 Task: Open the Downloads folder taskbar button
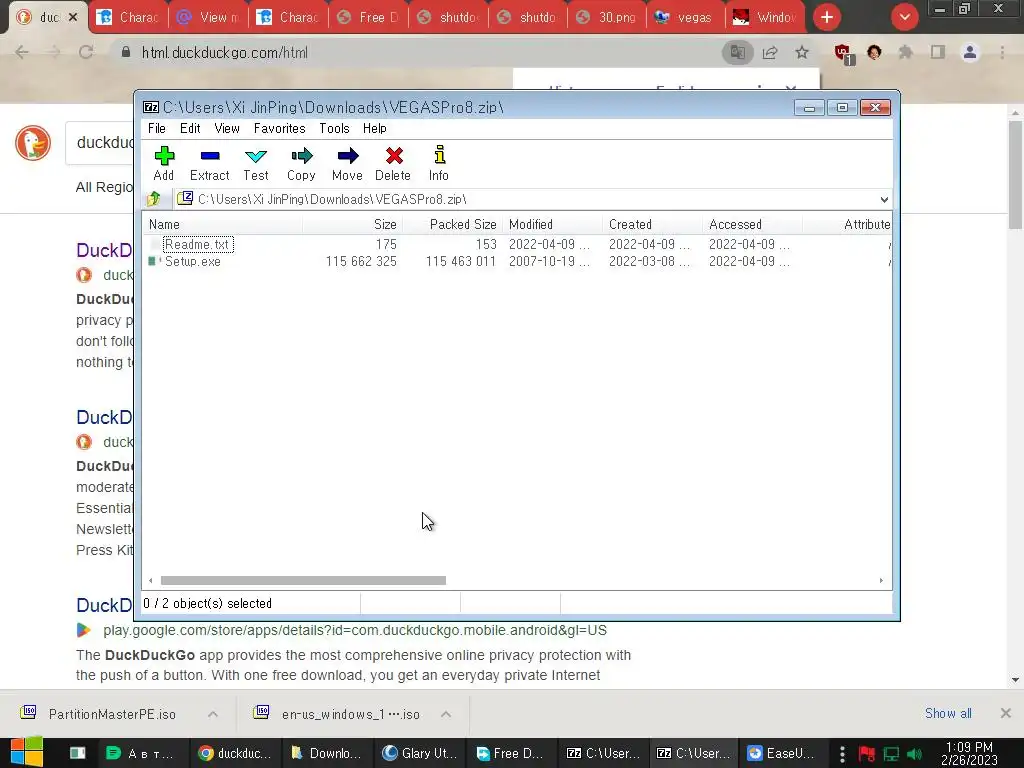[x=328, y=753]
